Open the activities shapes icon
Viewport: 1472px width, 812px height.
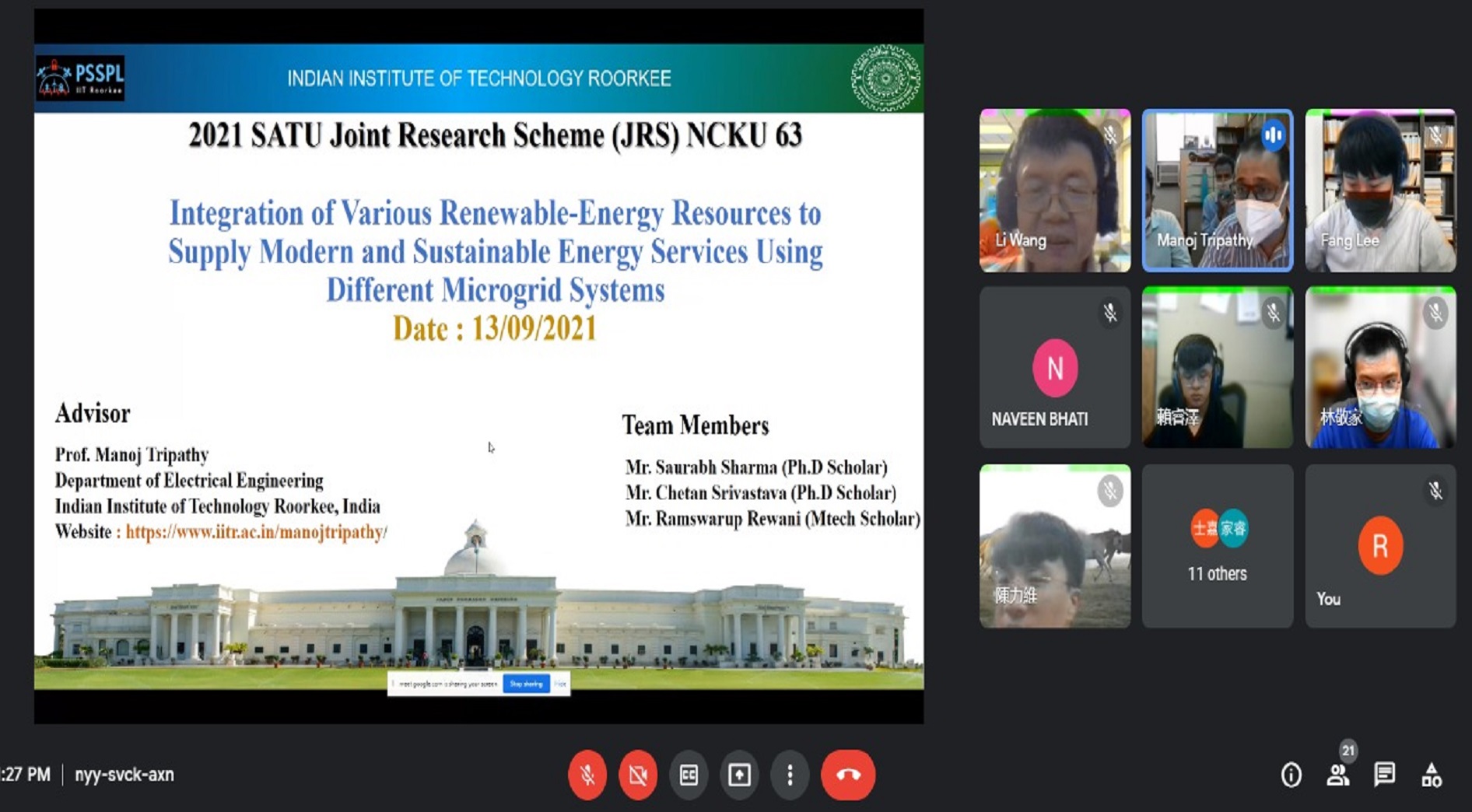[1432, 775]
